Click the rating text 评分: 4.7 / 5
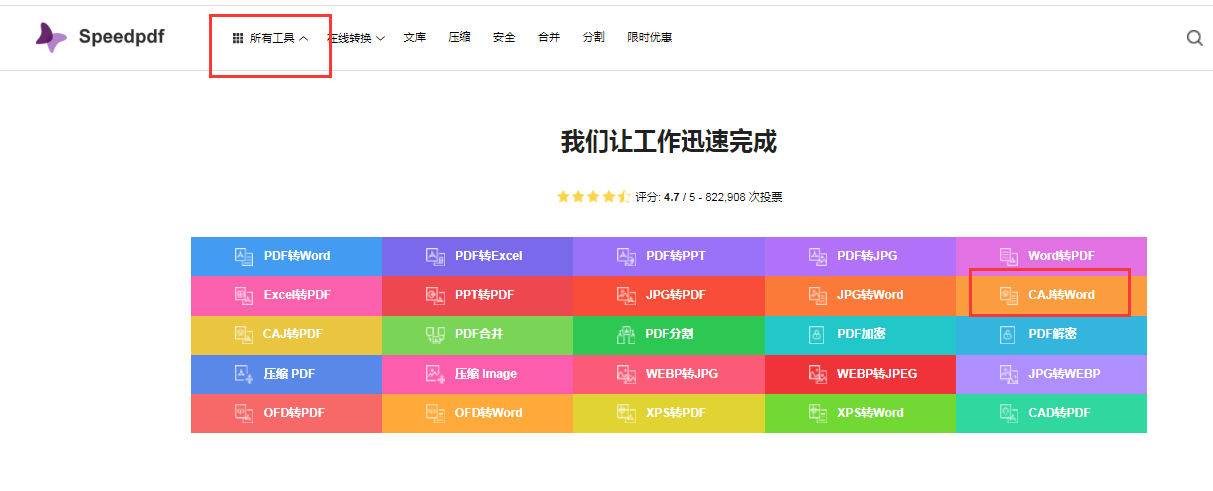1213x491 pixels. point(665,197)
